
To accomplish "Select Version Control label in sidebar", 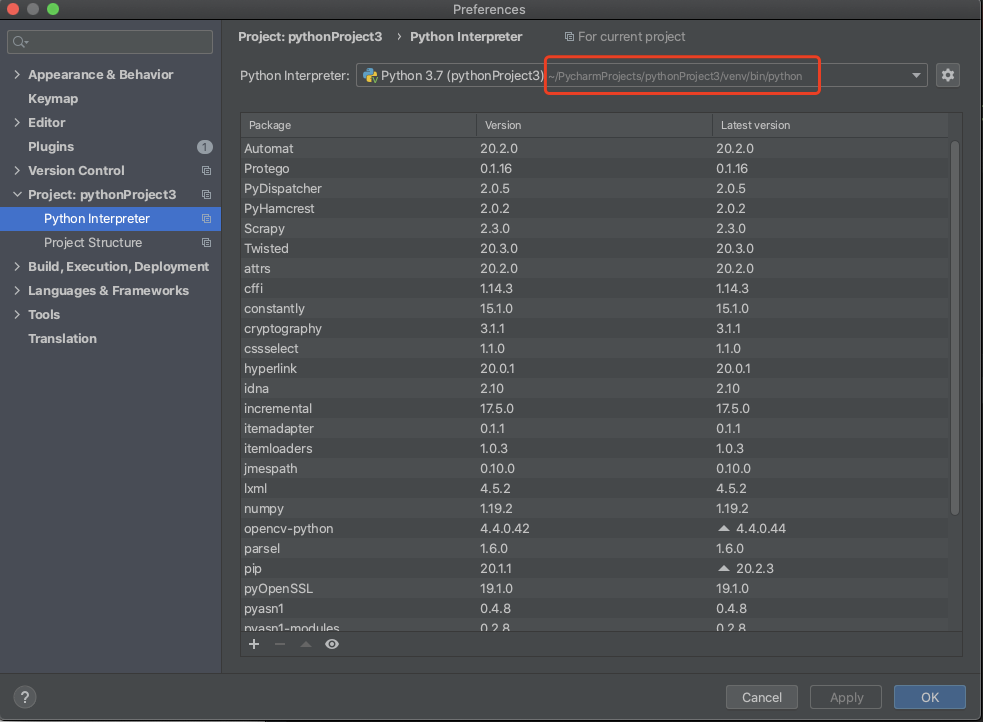I will (x=76, y=170).
